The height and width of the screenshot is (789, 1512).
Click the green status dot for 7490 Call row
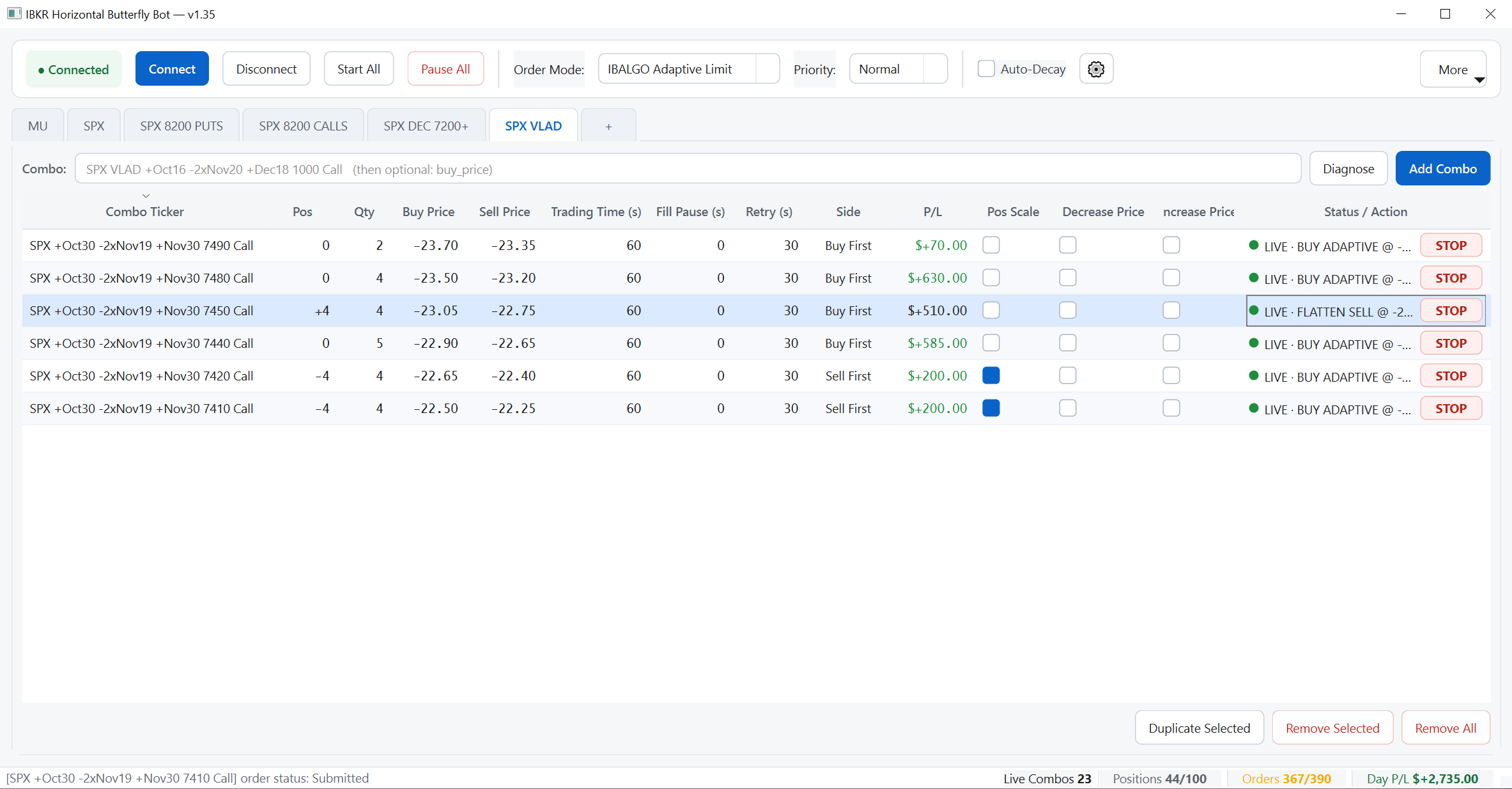[1253, 245]
